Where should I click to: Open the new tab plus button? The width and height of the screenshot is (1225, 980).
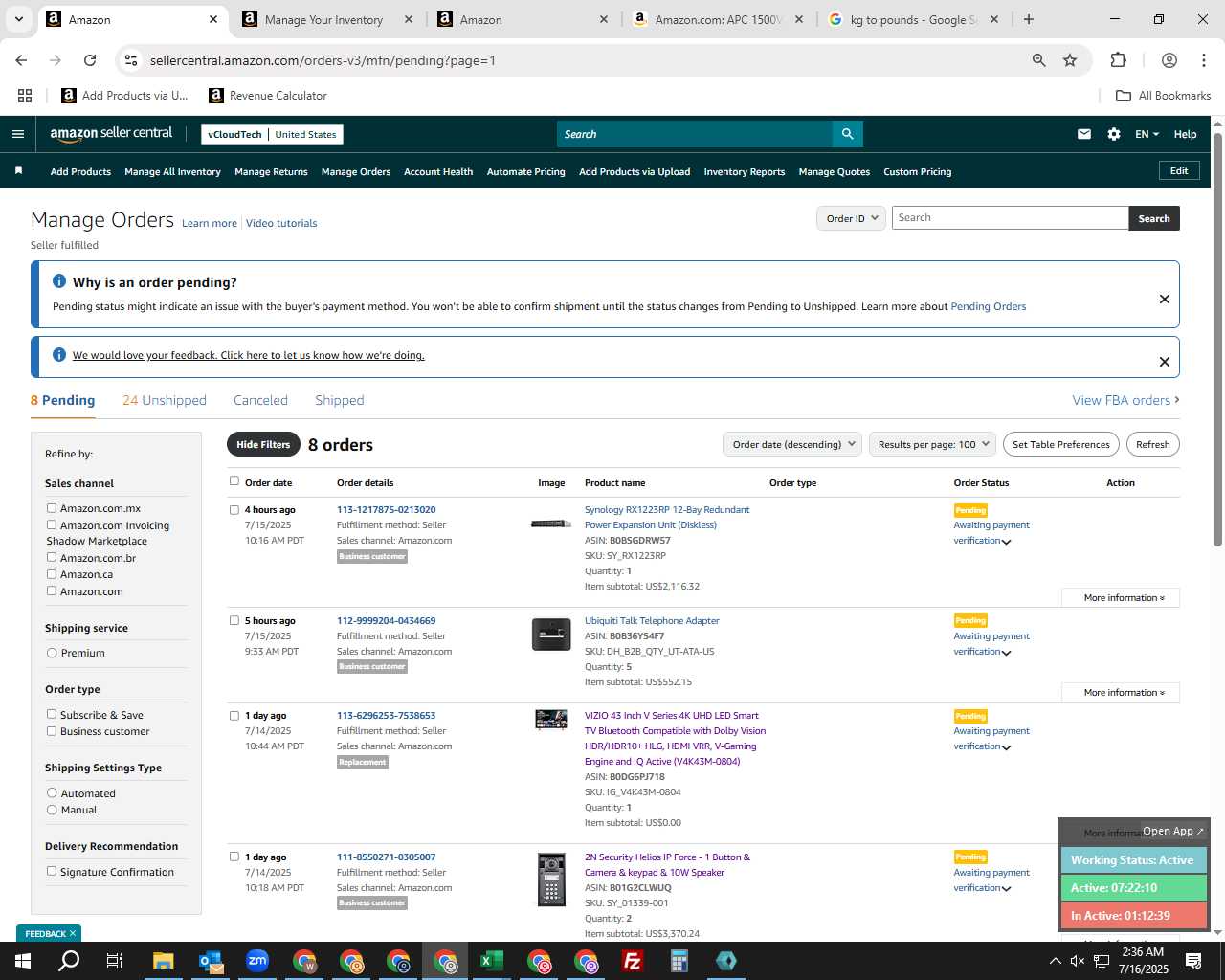point(1029,19)
